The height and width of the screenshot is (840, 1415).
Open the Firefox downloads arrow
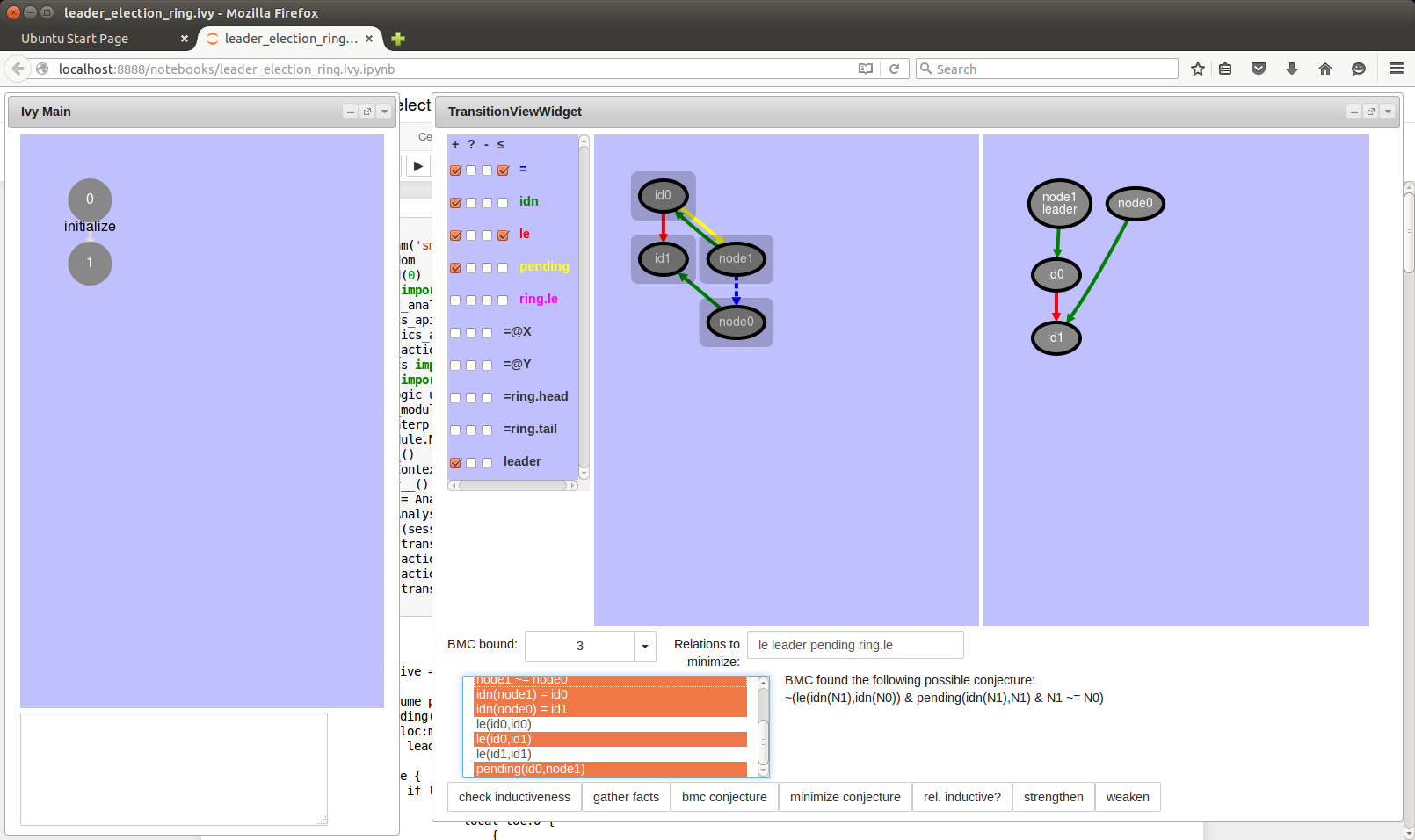point(1292,69)
